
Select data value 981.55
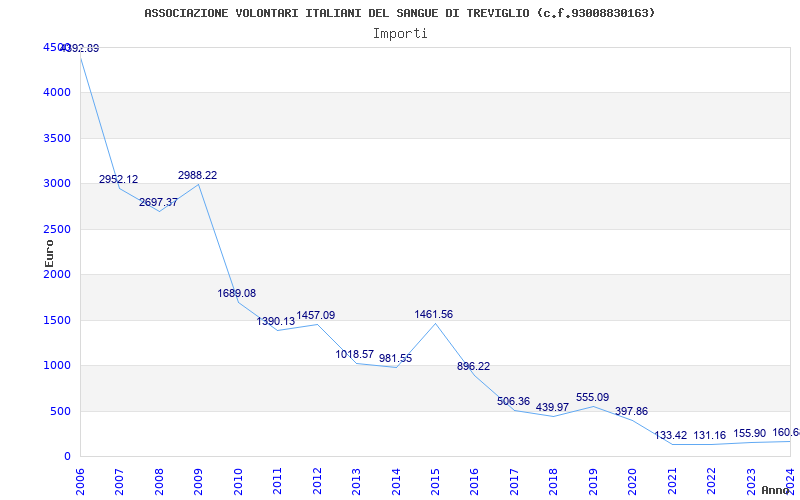pos(395,359)
